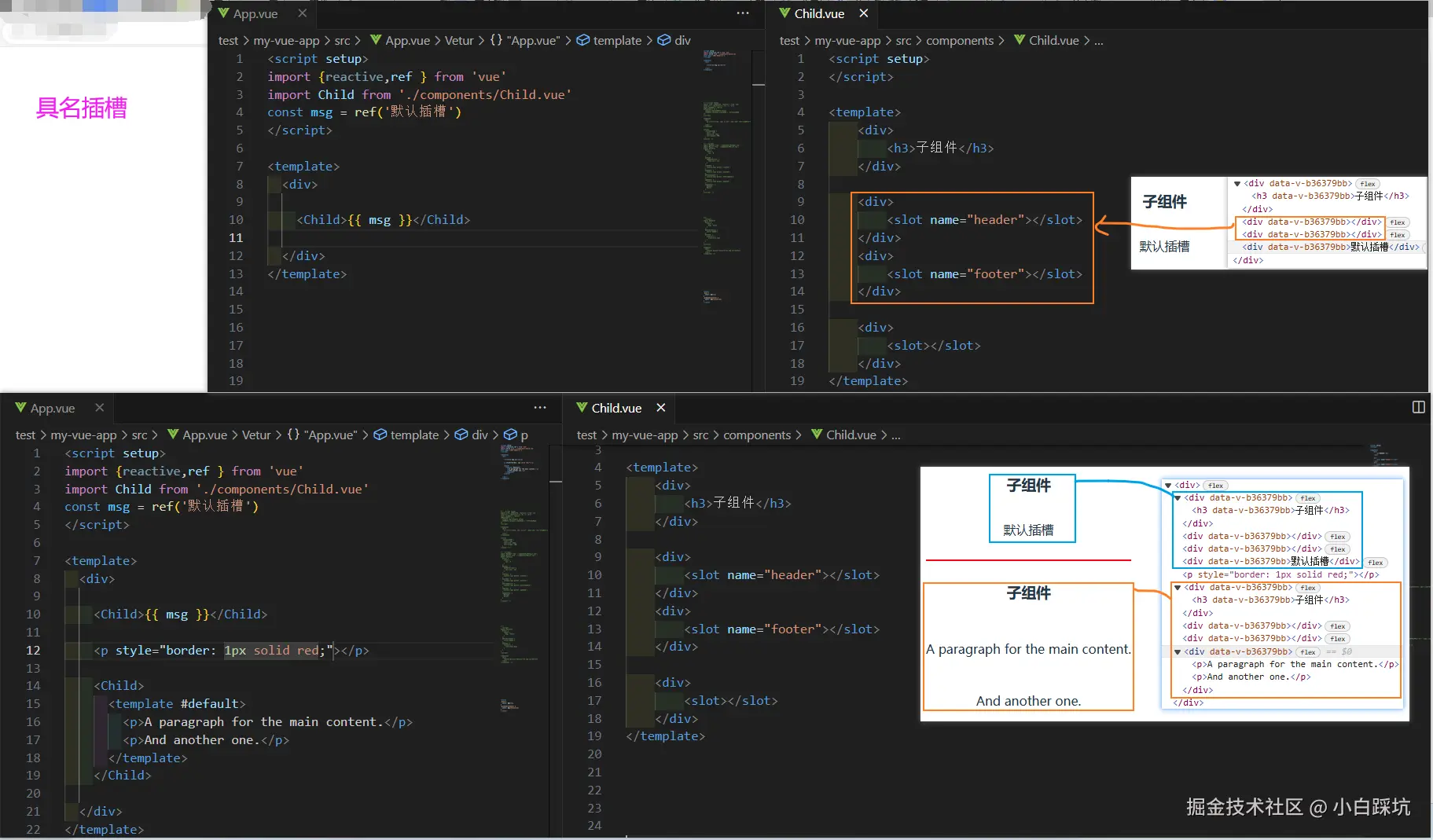
Task: Close the Child.vue tab in upper editor
Action: pos(863,13)
